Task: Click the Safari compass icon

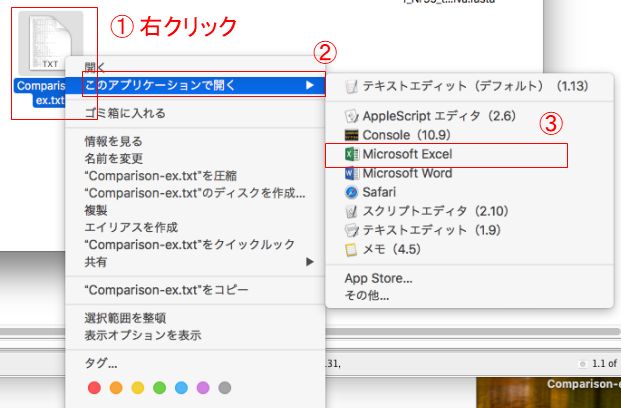Action: (351, 192)
